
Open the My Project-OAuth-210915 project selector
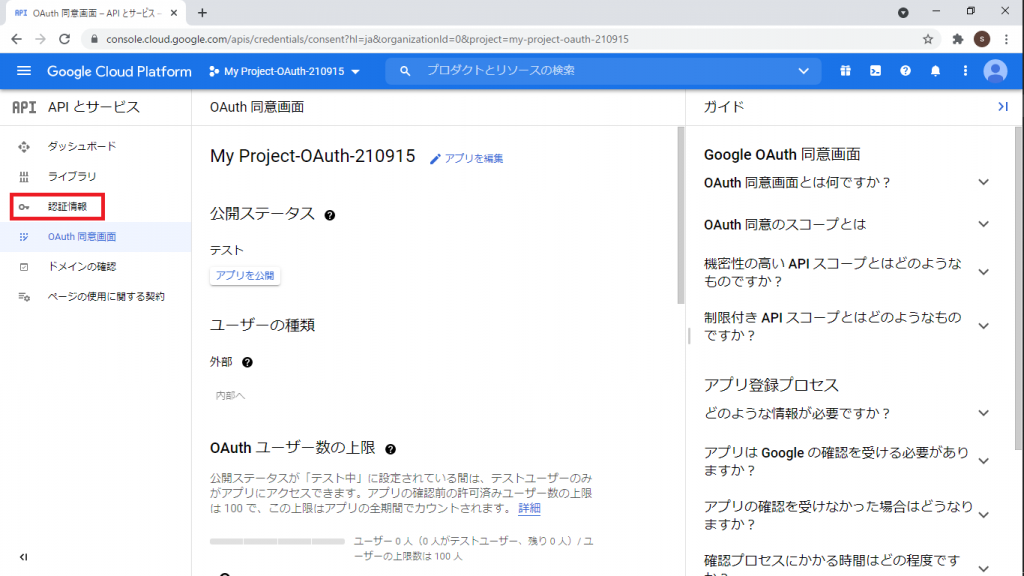pyautogui.click(x=283, y=71)
